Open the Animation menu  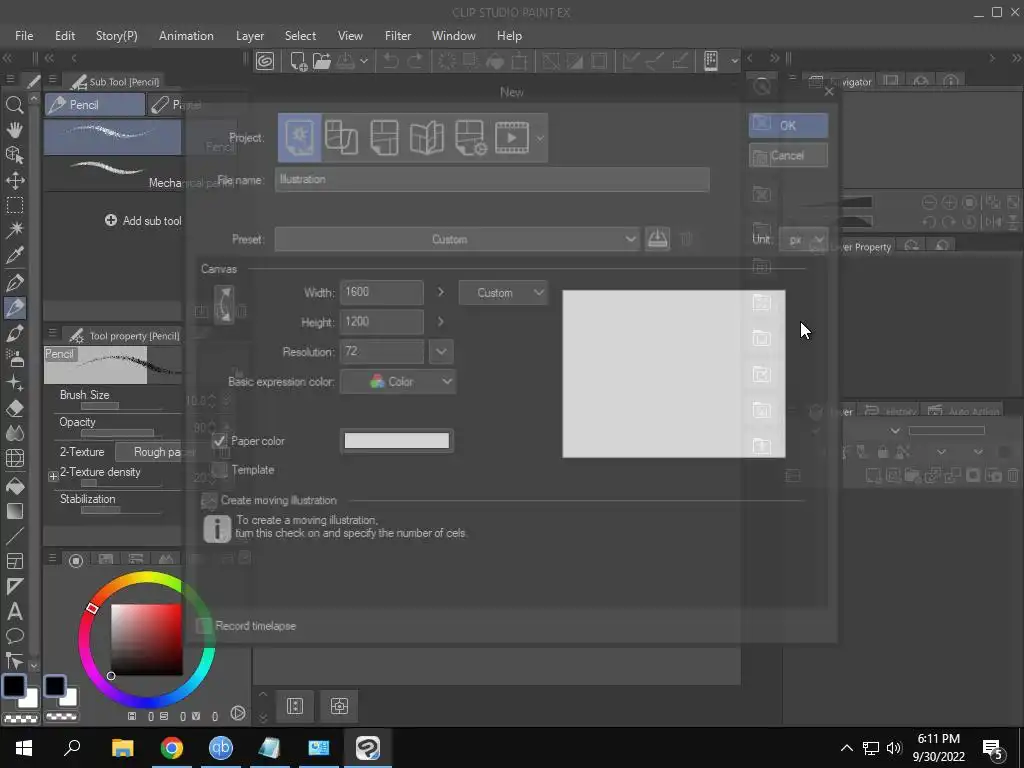click(x=186, y=36)
